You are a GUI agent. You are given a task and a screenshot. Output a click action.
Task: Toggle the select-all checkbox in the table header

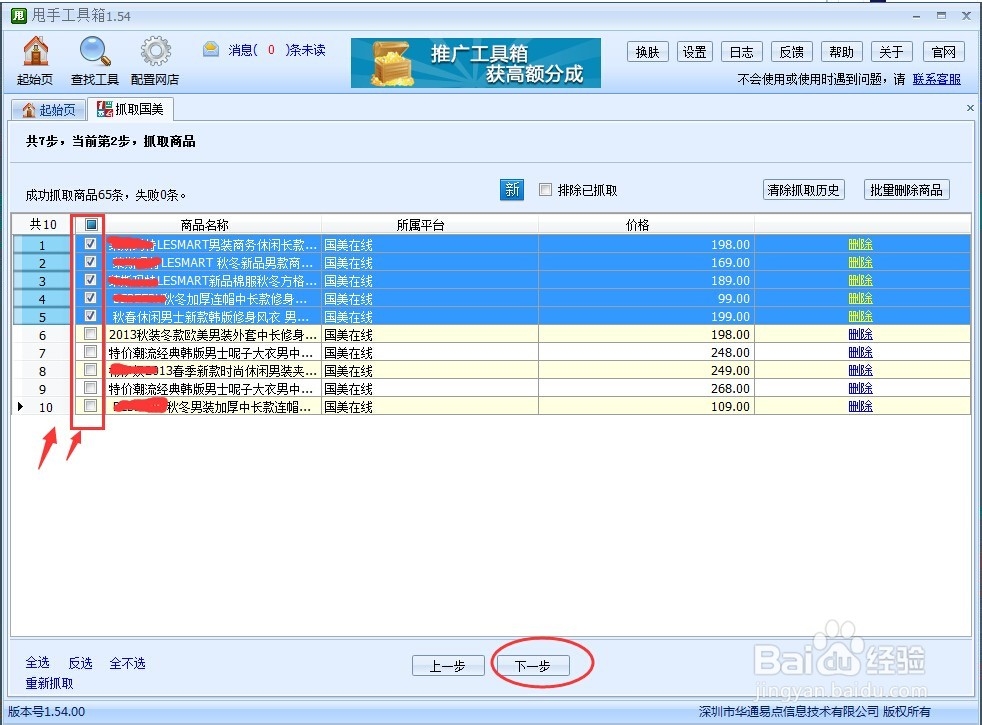pyautogui.click(x=89, y=224)
